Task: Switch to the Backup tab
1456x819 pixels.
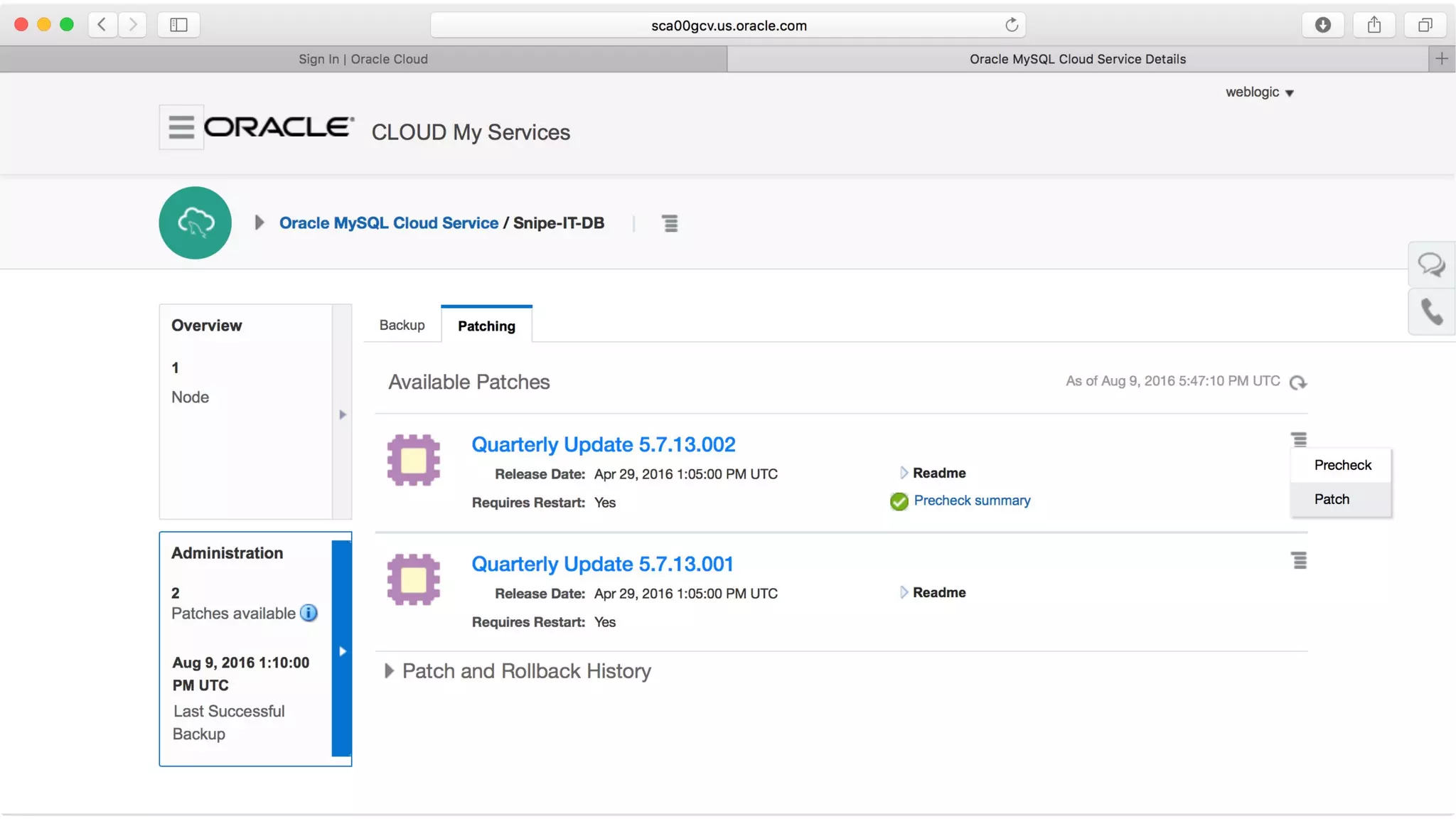Action: point(402,325)
